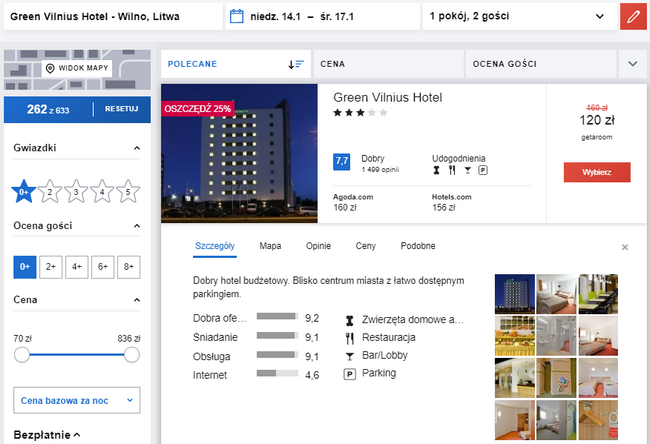Open the Cena bazowa za noc dropdown
The height and width of the screenshot is (444, 650).
click(77, 400)
